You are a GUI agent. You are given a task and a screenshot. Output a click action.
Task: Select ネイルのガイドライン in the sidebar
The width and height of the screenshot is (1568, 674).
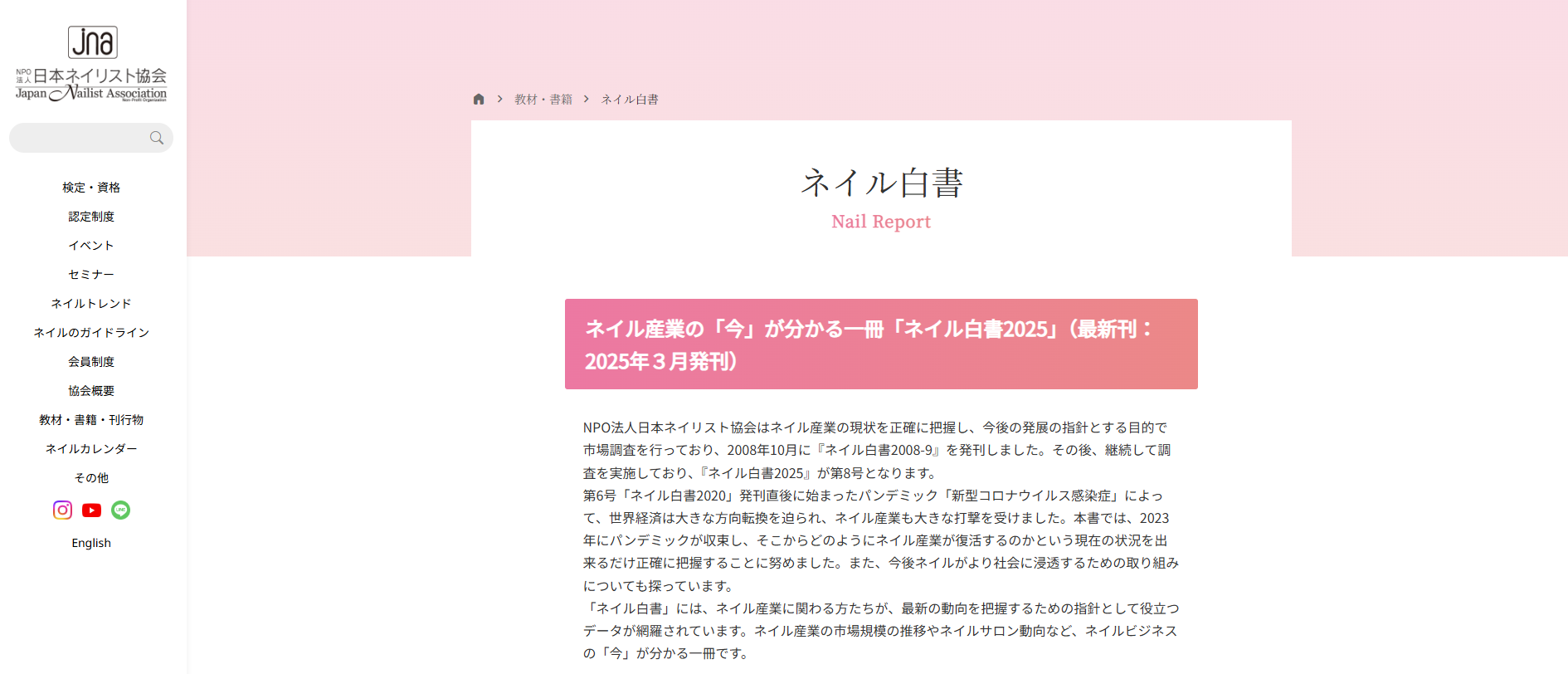click(x=91, y=333)
